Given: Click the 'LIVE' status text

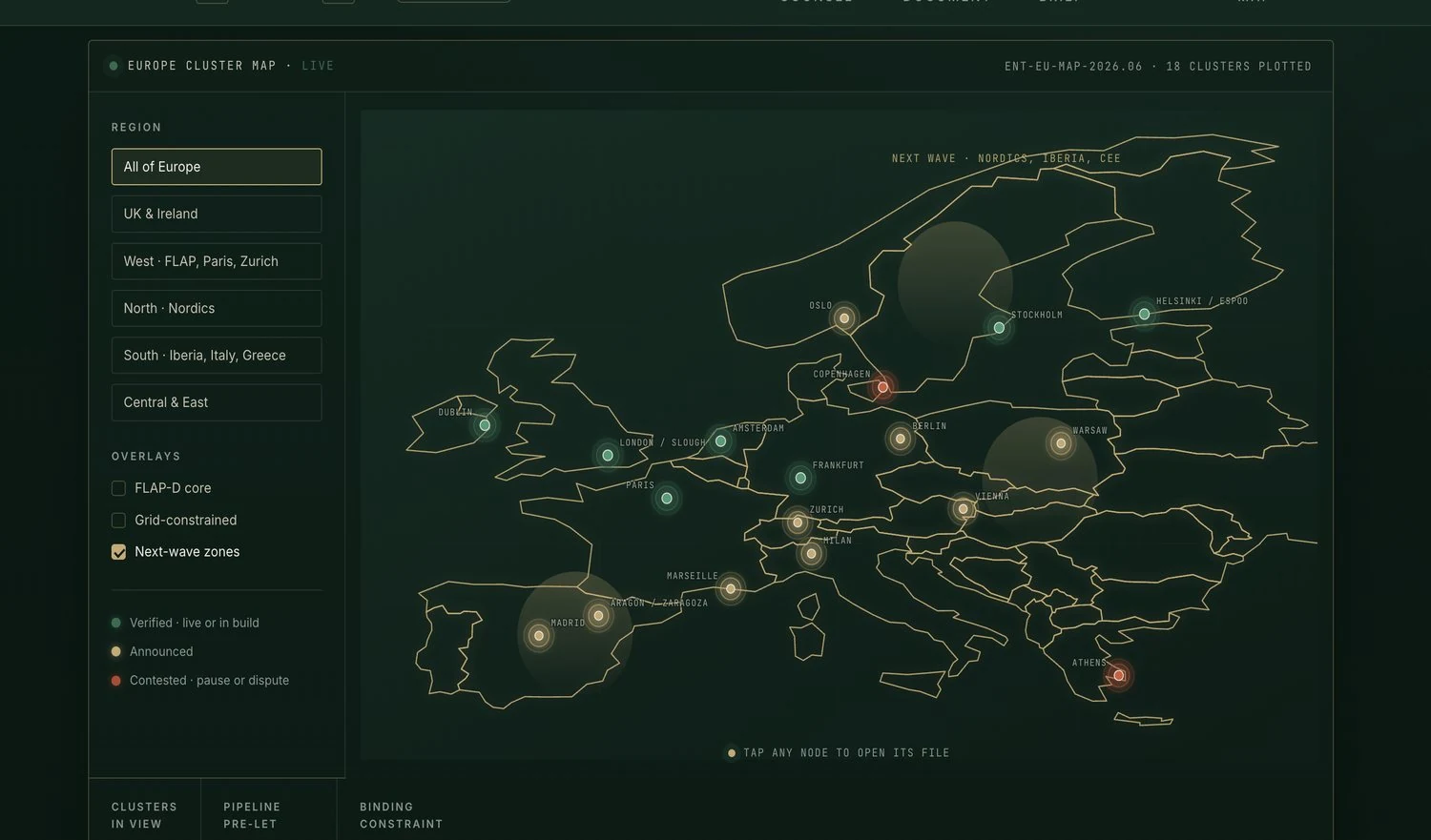Looking at the screenshot, I should coord(318,66).
